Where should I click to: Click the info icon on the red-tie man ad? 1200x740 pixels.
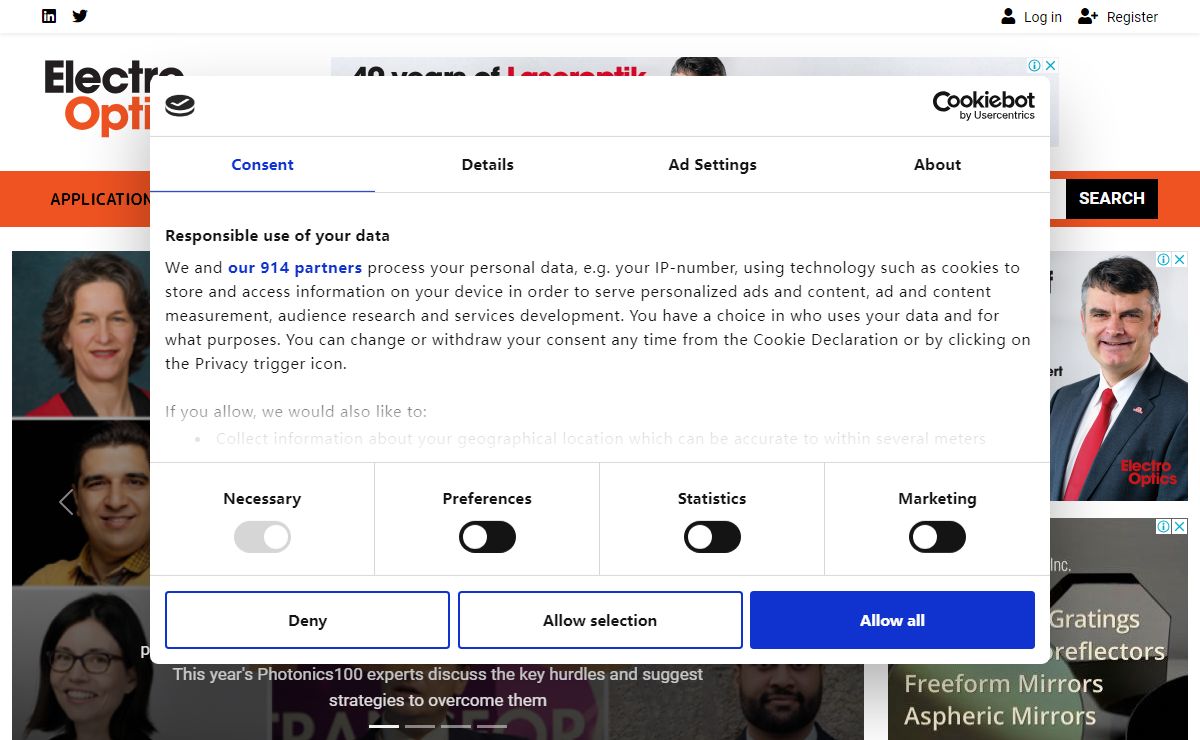[x=1164, y=259]
